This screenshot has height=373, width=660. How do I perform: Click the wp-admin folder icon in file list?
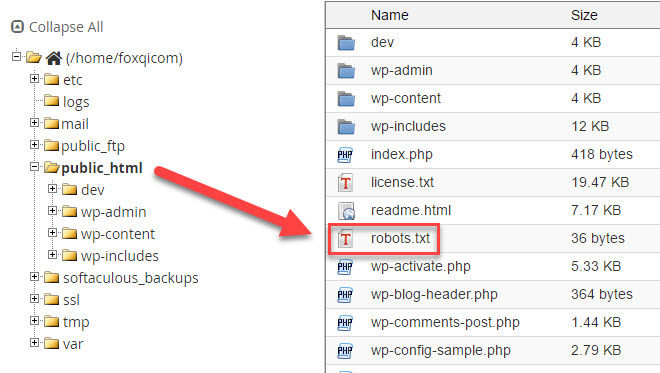tap(346, 71)
